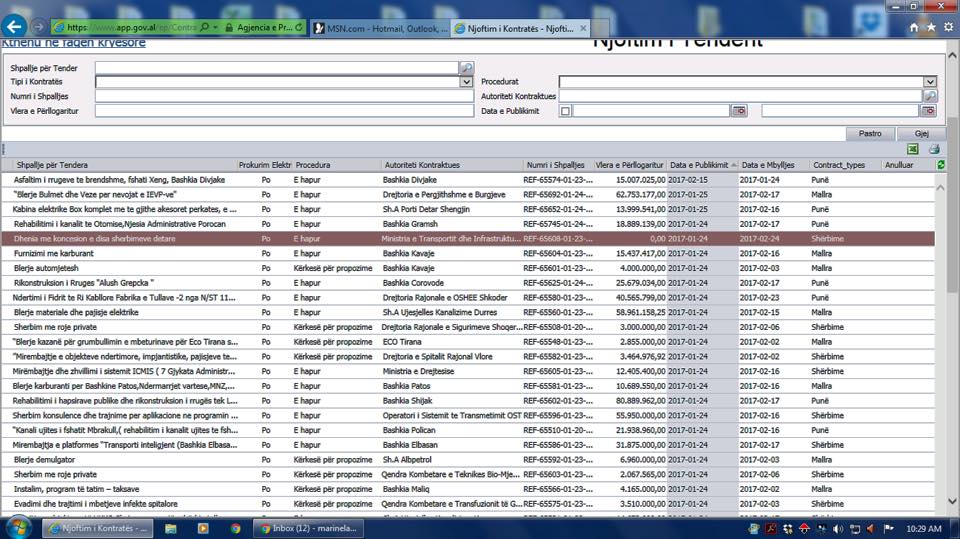
Task: Click the search icon beside Shpallje për Tender
Action: (466, 68)
